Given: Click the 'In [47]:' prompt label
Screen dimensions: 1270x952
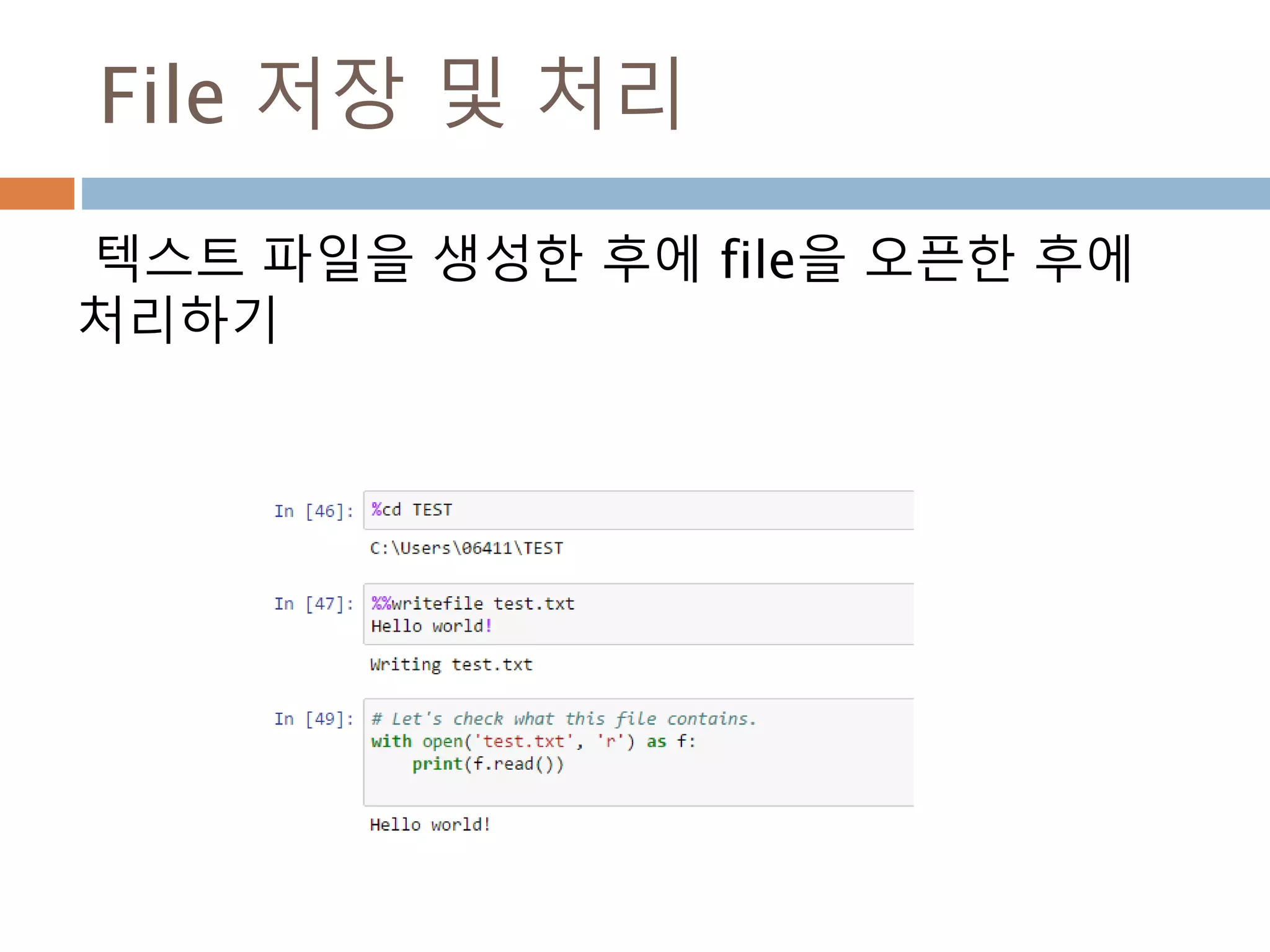Looking at the screenshot, I should [x=314, y=604].
